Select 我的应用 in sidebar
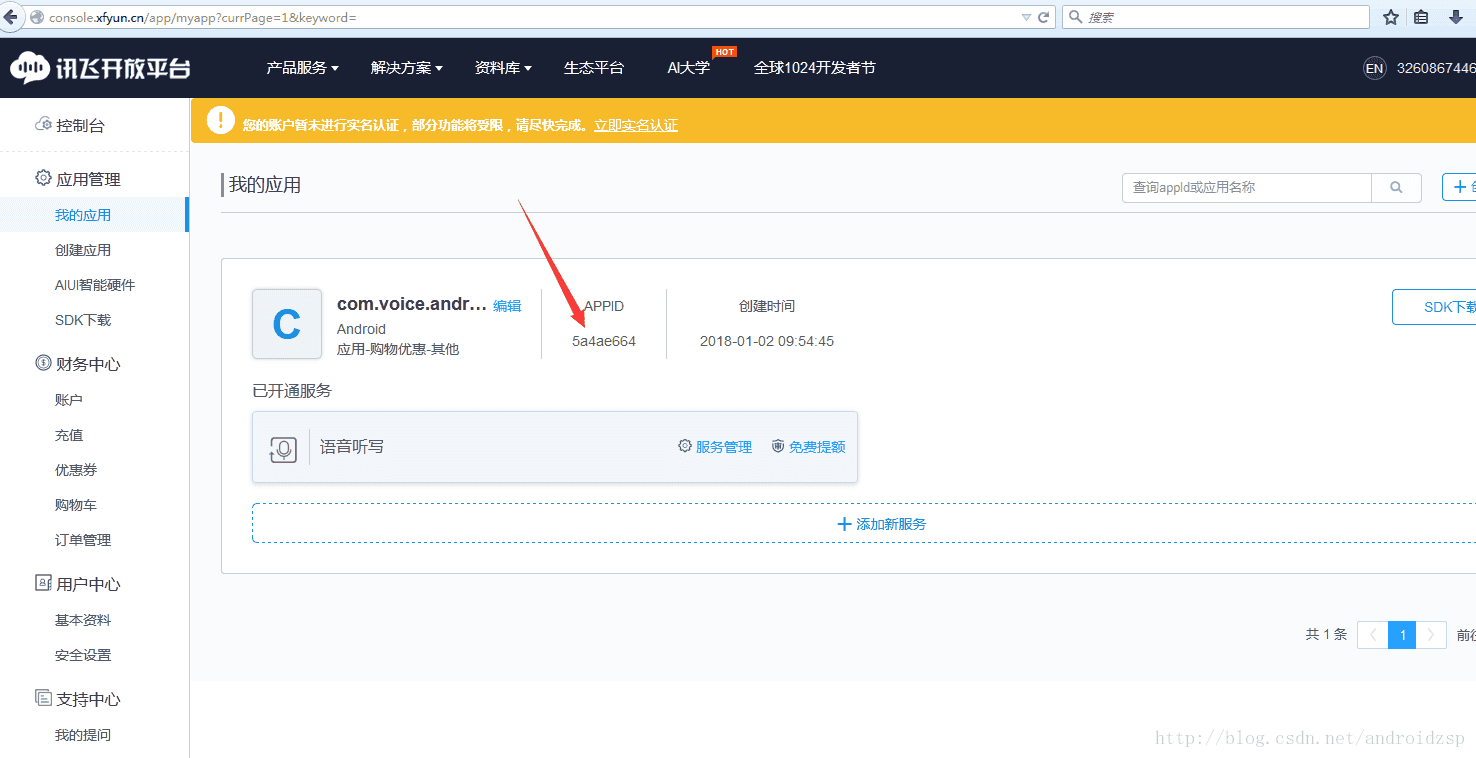 click(83, 215)
